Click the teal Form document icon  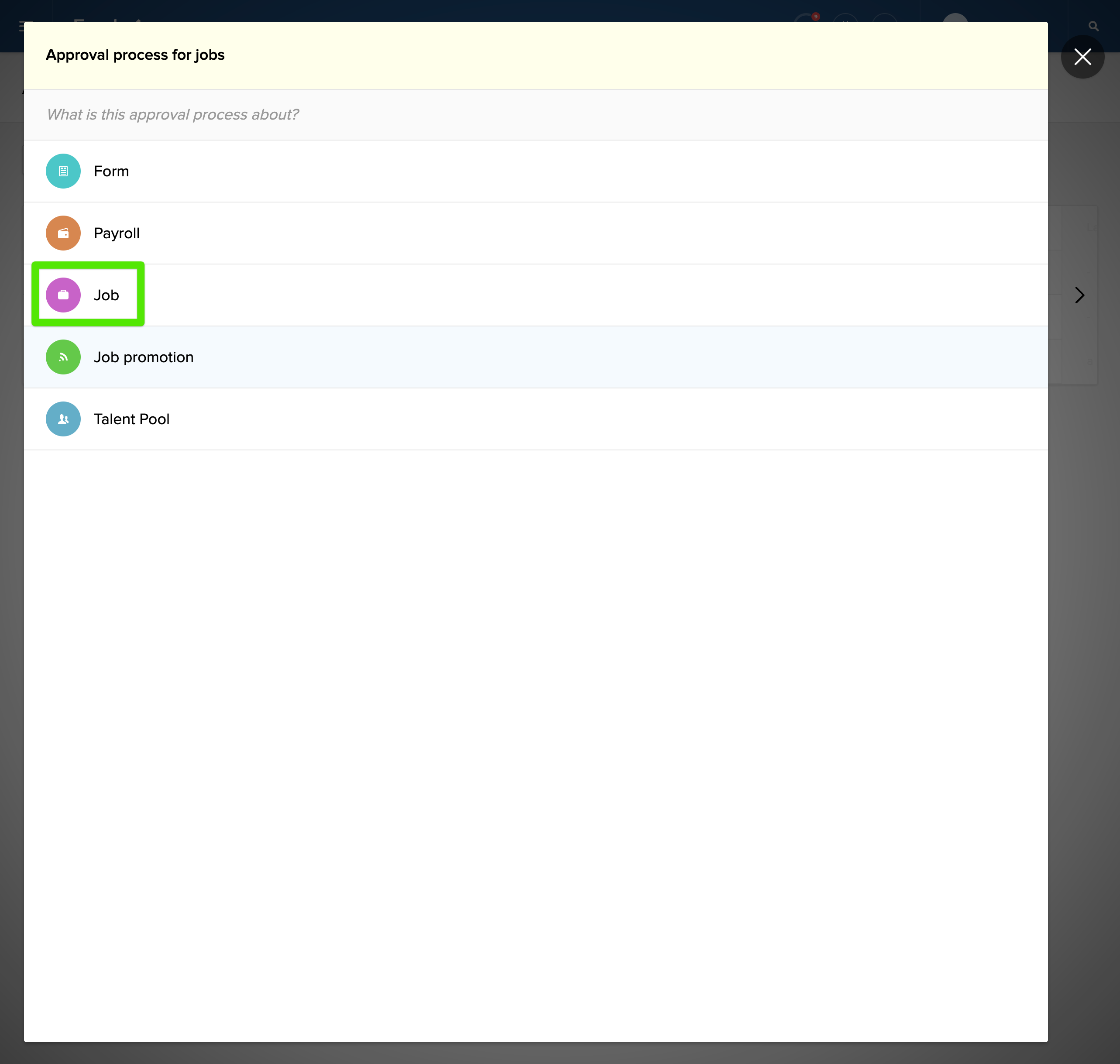(x=63, y=171)
